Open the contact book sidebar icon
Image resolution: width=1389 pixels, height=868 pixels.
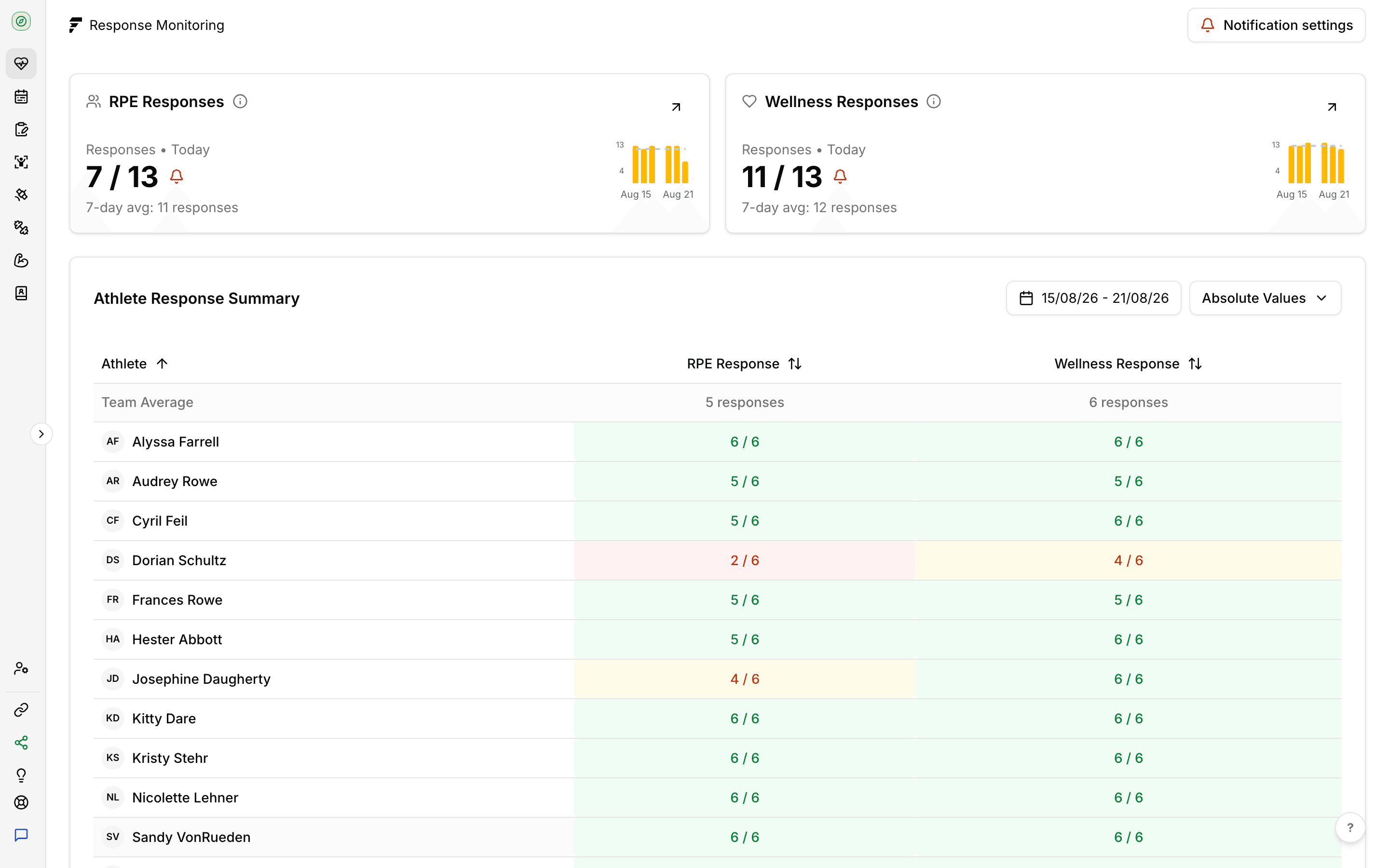21,293
